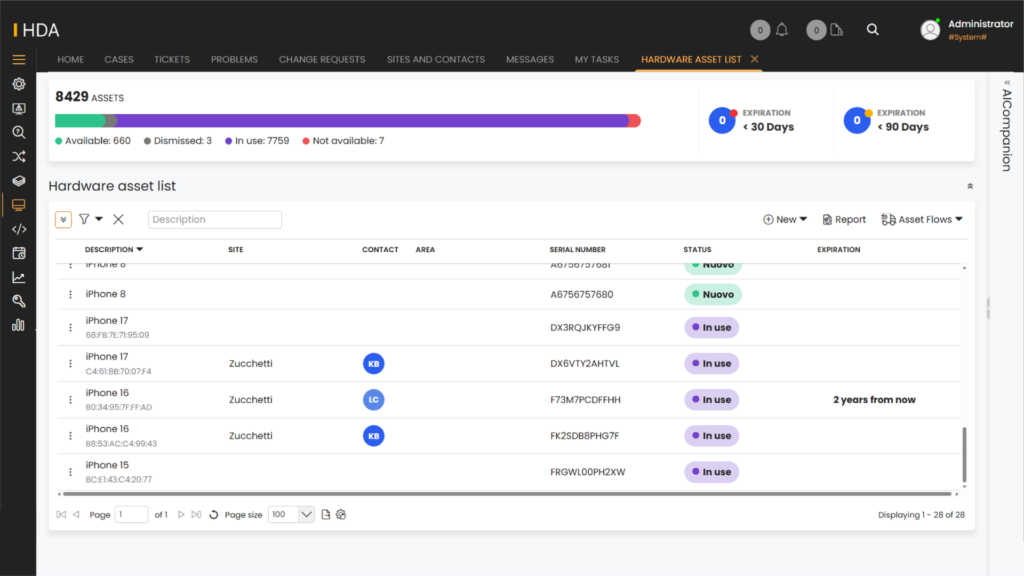The width and height of the screenshot is (1024, 576).
Task: Open the magnifier search icon in sidebar
Action: [18, 133]
